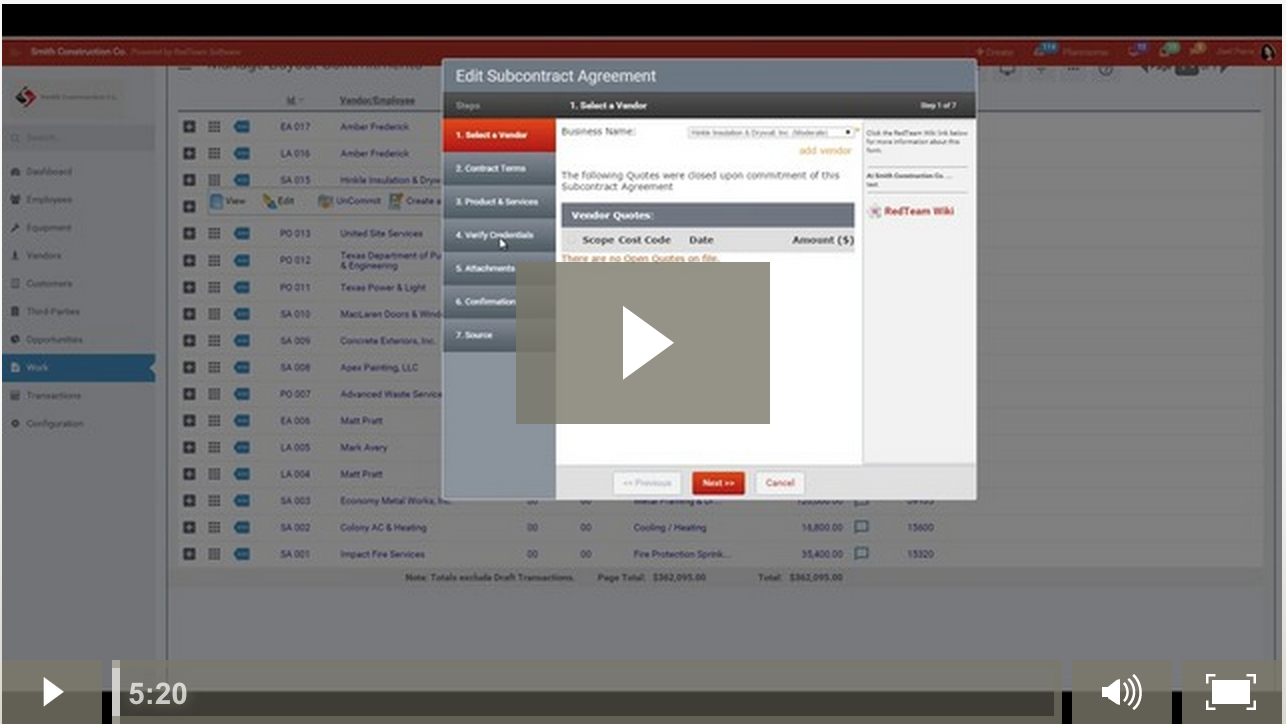1286x724 pixels.
Task: Click the Smith Construction logo in the sidebar
Action: pyautogui.click(x=66, y=97)
